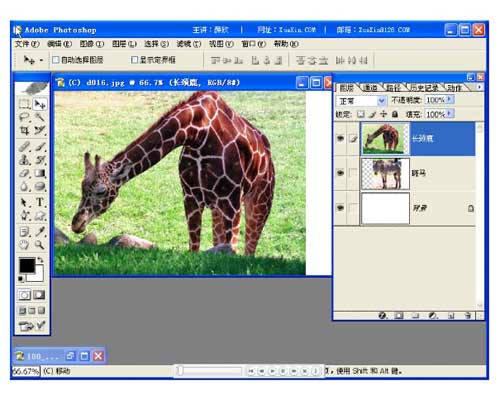The height and width of the screenshot is (400, 500).
Task: Select the Hand tool
Action: [x=25, y=245]
